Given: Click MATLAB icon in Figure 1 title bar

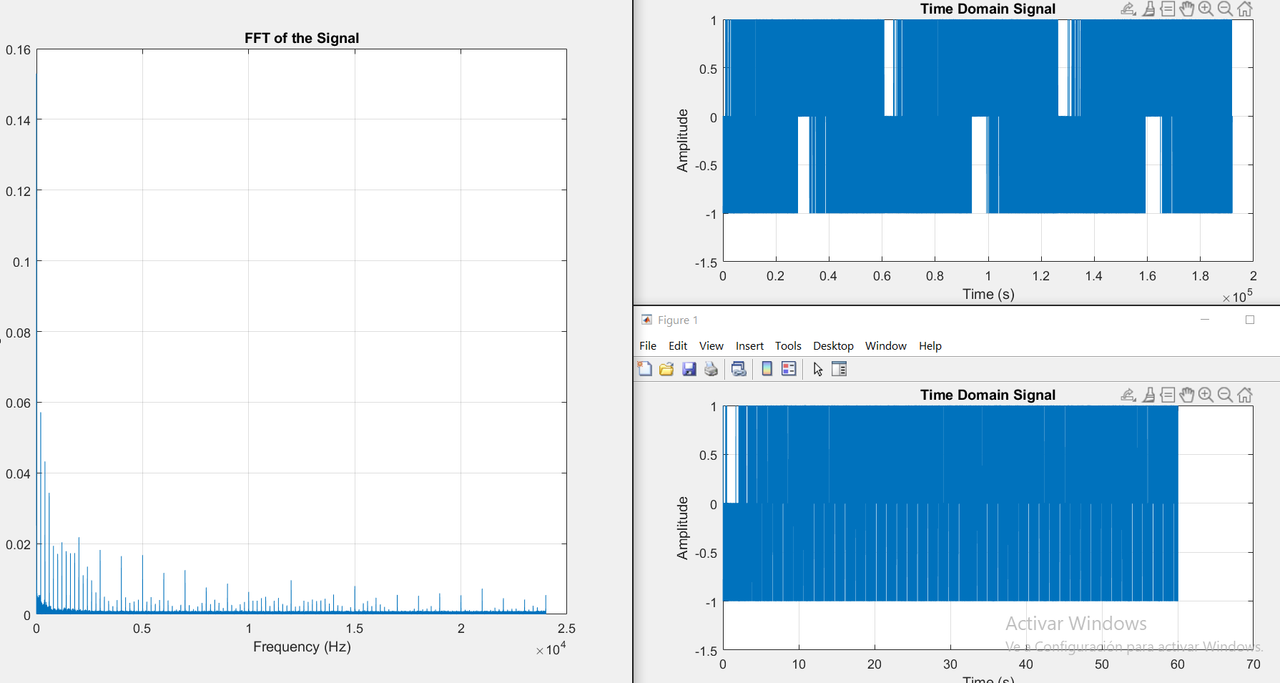Looking at the screenshot, I should click(x=646, y=320).
